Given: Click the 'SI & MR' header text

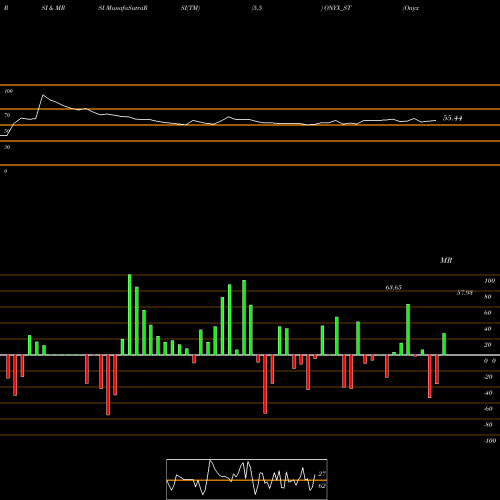Looking at the screenshot, I should 53,8.
